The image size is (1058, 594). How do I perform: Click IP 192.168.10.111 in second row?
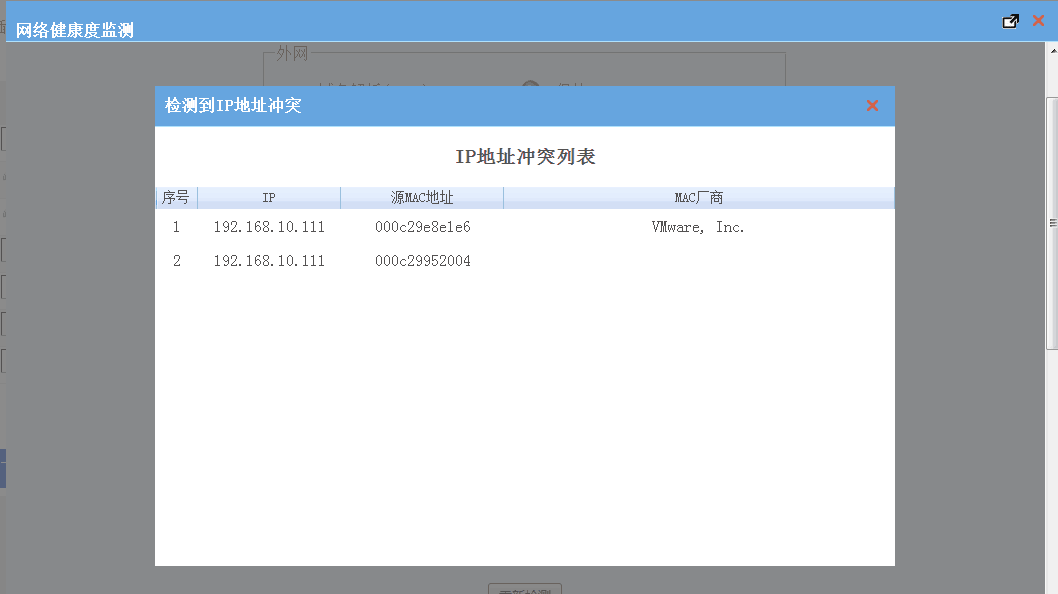[269, 261]
